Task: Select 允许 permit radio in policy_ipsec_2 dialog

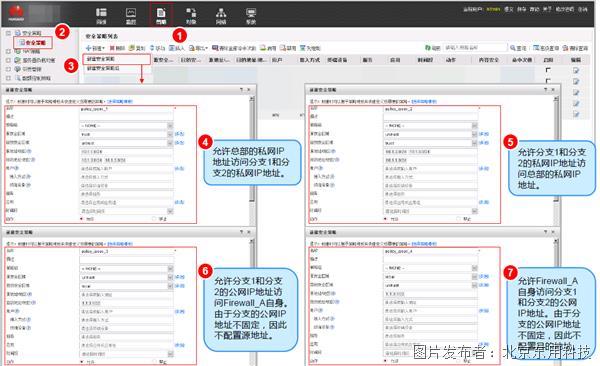Action: (x=386, y=219)
